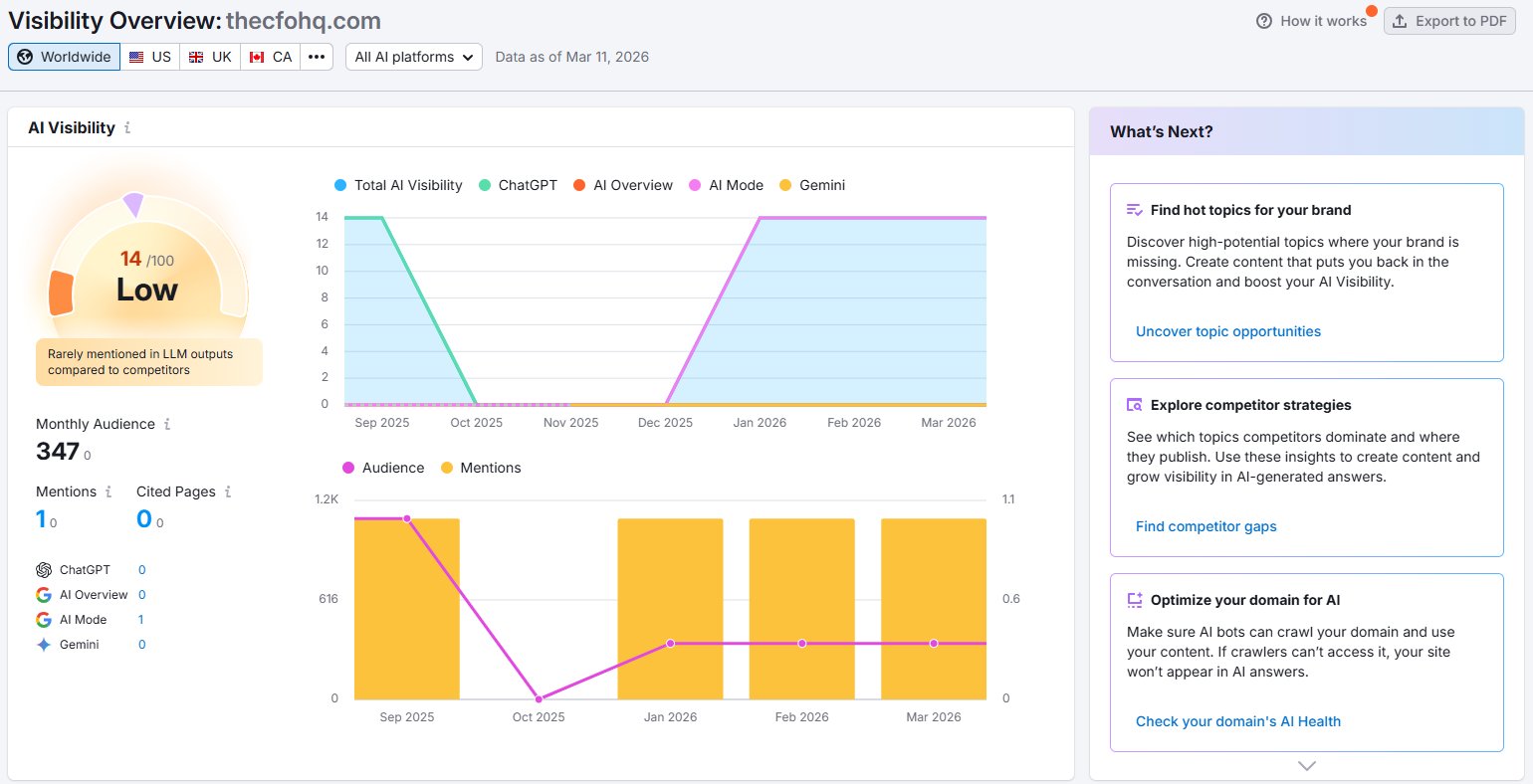The width and height of the screenshot is (1533, 784).
Task: Click the AI Mode mentions count 1
Action: (141, 620)
